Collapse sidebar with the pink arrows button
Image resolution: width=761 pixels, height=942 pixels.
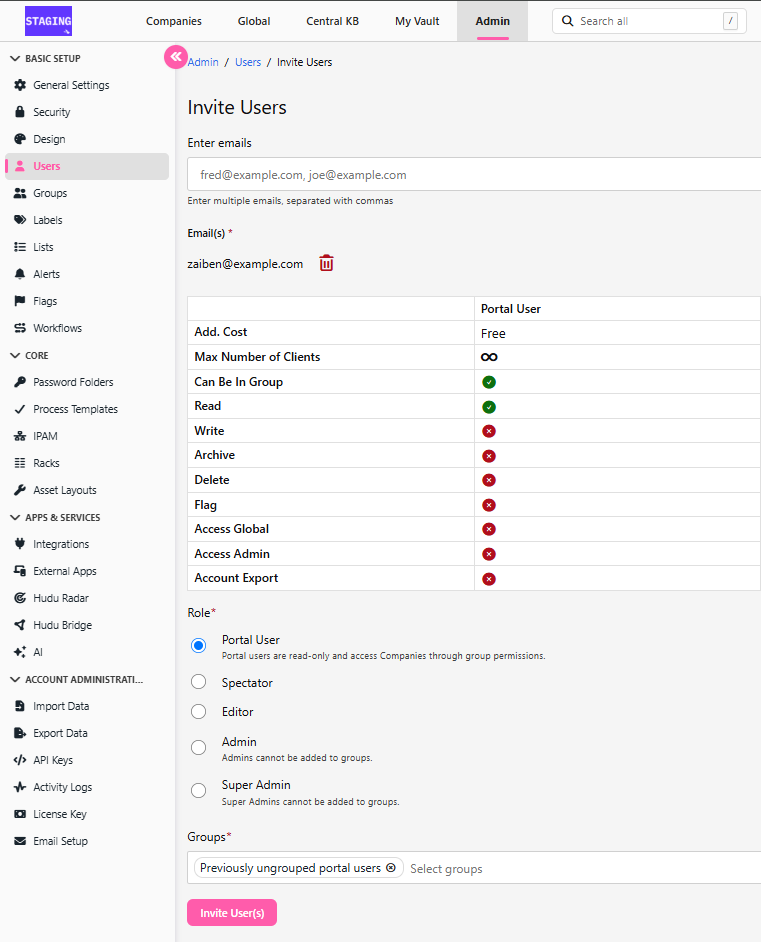pos(175,57)
